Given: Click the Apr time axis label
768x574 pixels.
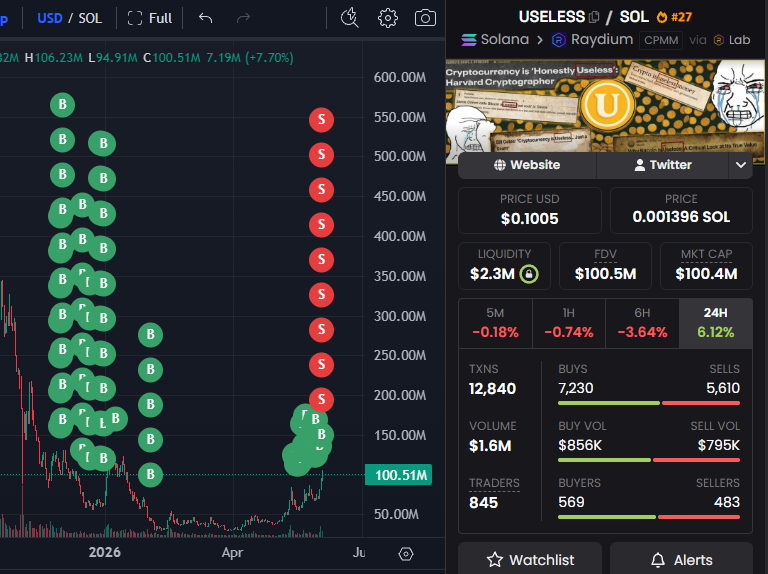Looking at the screenshot, I should [232, 552].
